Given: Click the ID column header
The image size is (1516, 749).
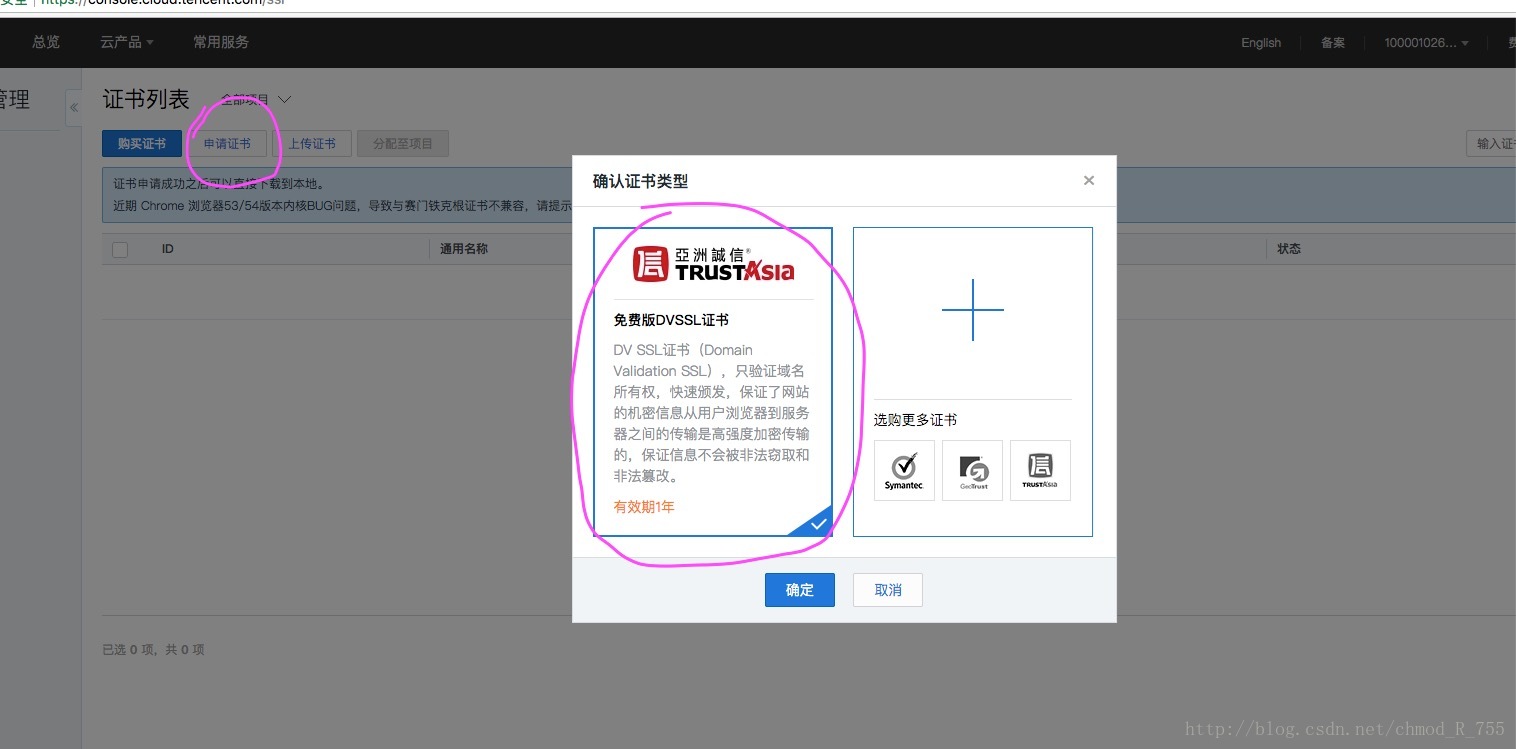Looking at the screenshot, I should pyautogui.click(x=168, y=249).
